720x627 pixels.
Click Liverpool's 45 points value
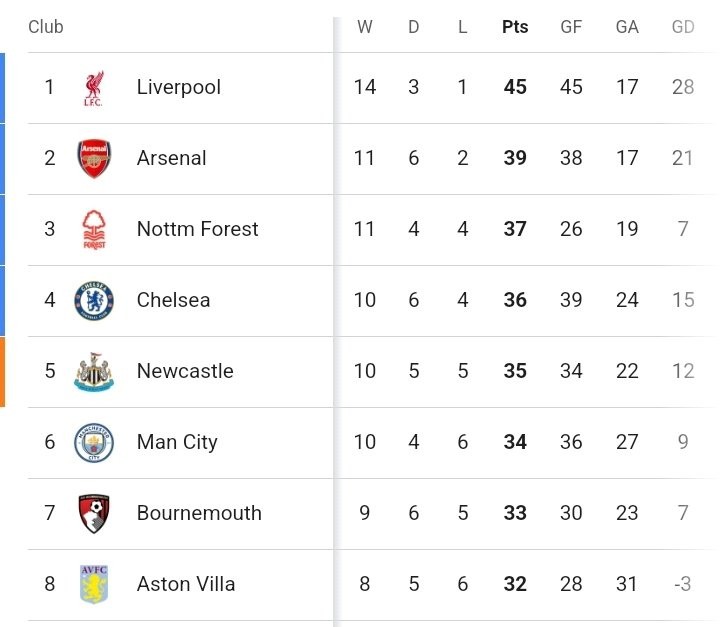[x=515, y=88]
